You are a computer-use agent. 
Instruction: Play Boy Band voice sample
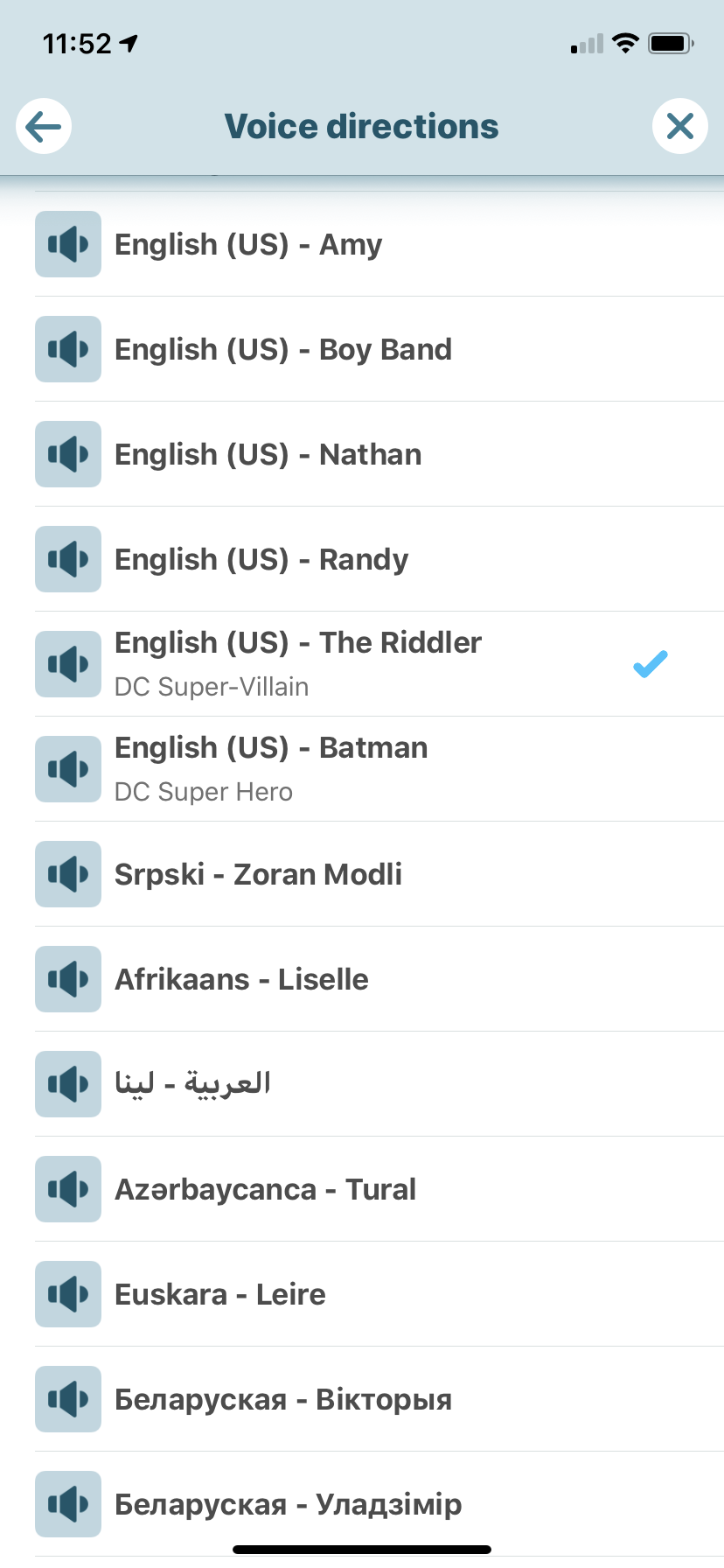tap(68, 349)
